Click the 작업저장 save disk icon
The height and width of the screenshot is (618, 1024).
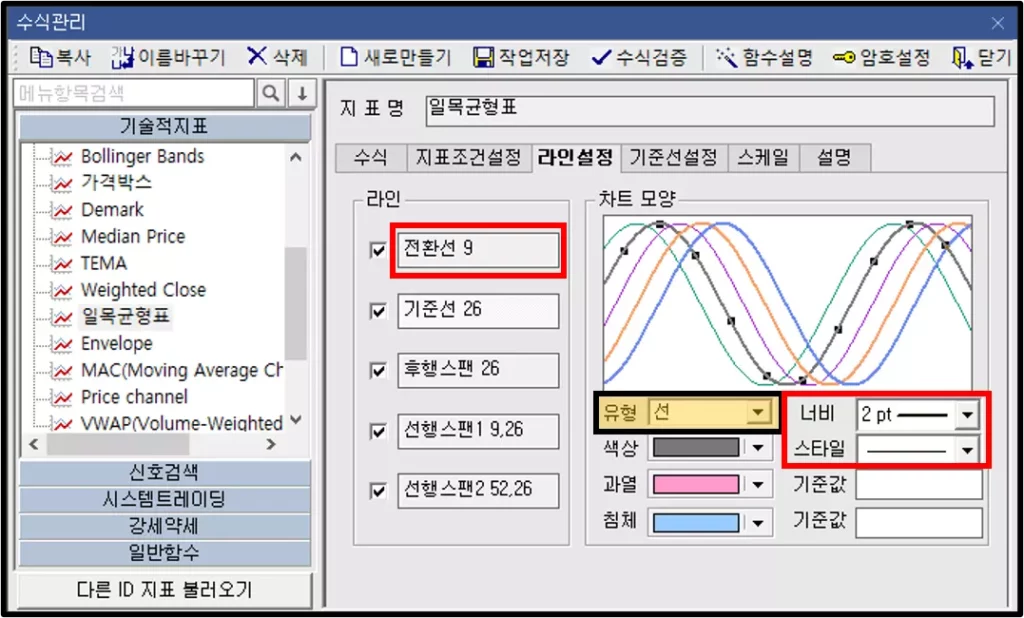point(484,57)
